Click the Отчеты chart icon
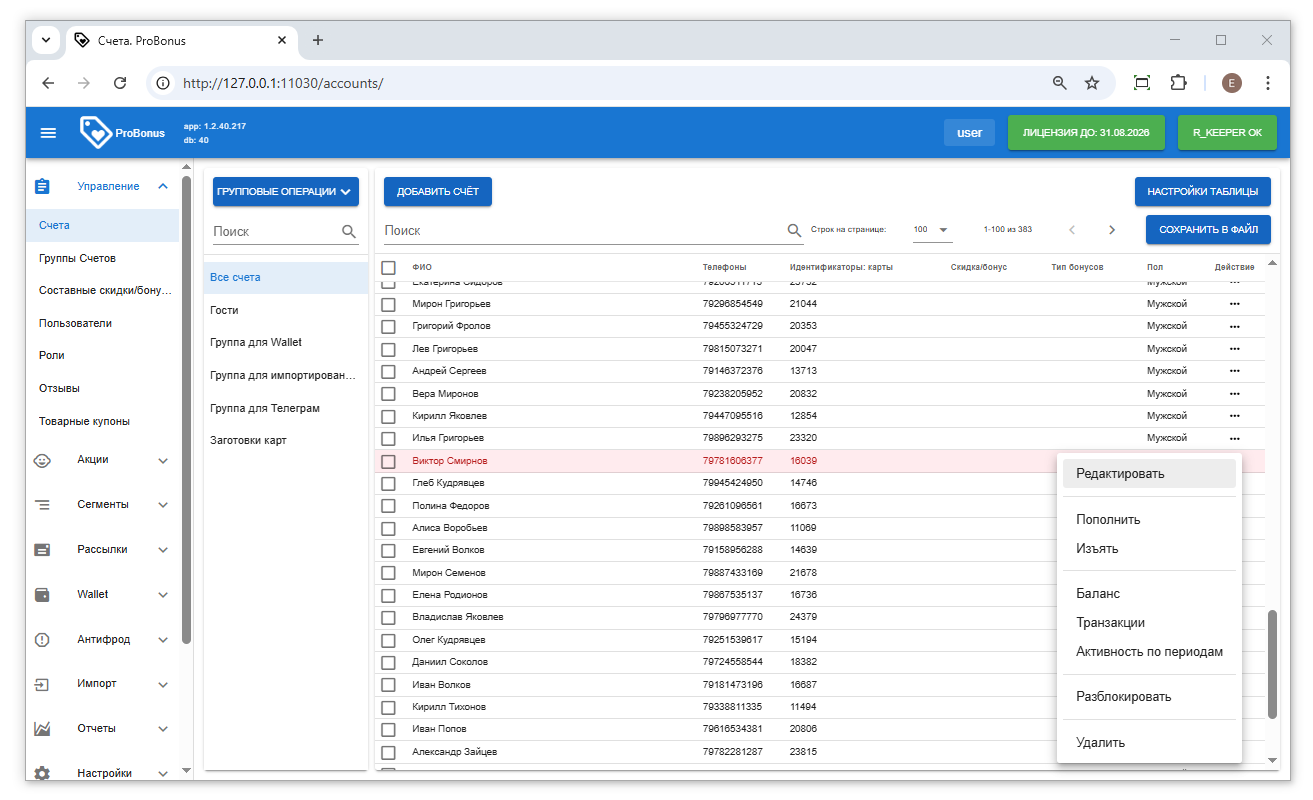 point(42,729)
